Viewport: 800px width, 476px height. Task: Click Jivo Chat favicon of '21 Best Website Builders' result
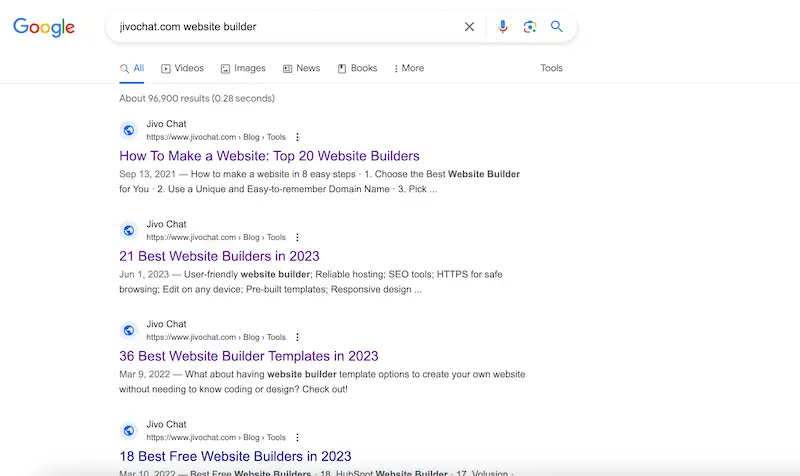[129, 231]
